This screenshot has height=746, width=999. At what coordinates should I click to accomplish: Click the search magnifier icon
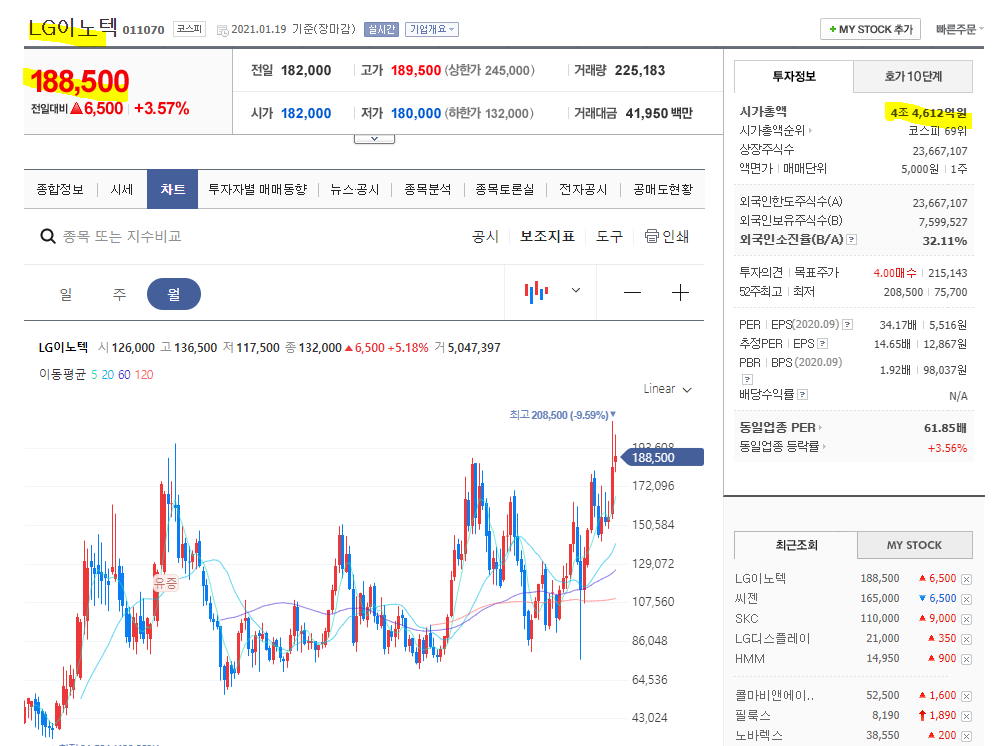tap(48, 236)
